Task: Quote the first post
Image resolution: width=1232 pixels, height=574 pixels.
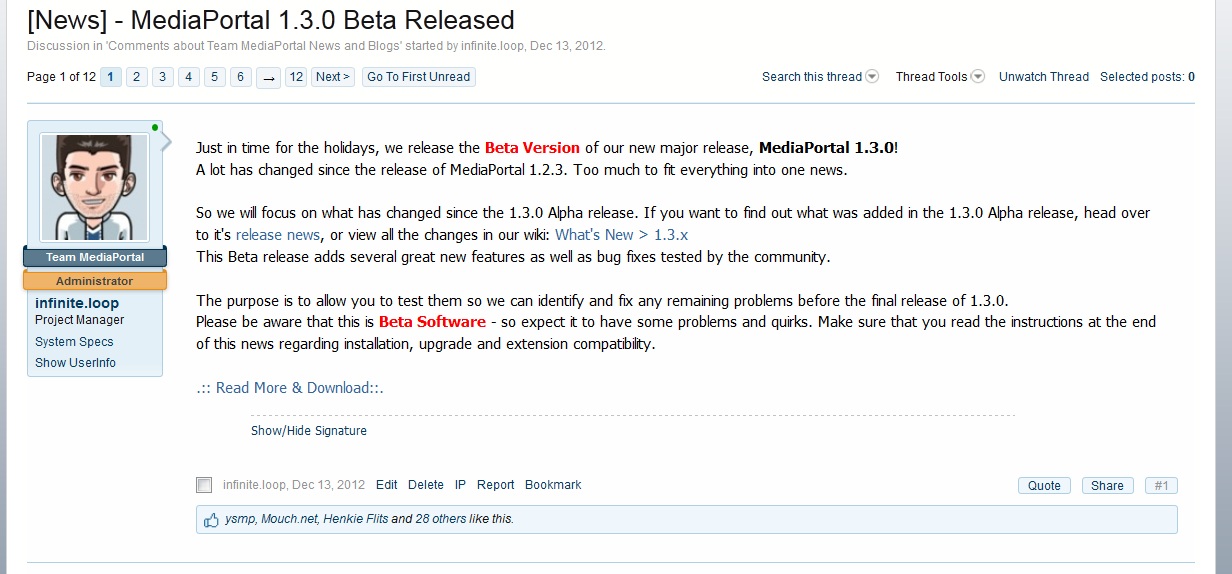Action: 1044,486
